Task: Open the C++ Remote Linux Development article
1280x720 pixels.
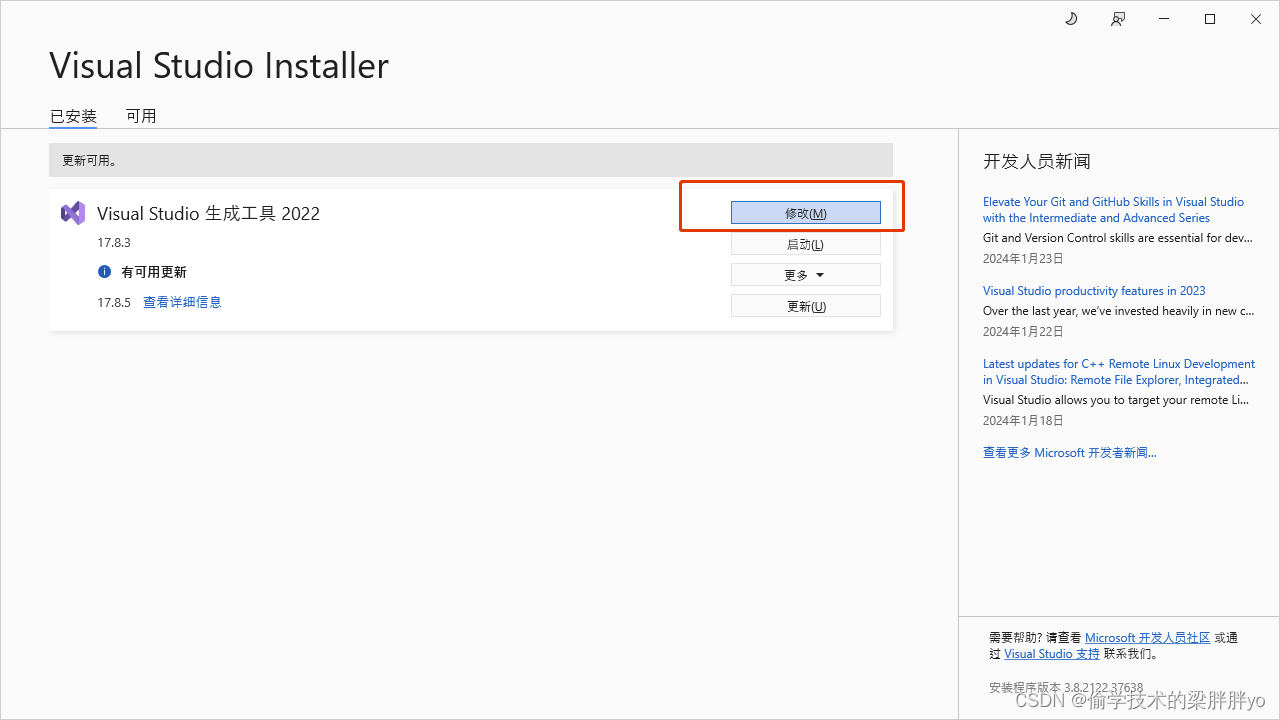Action: point(1117,371)
